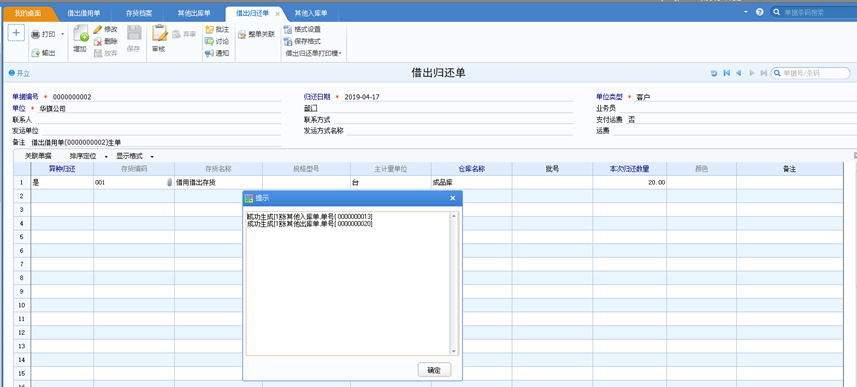Image resolution: width=857 pixels, height=387 pixels.
Task: Switch to the 其他出库单 tab
Action: (x=194, y=13)
